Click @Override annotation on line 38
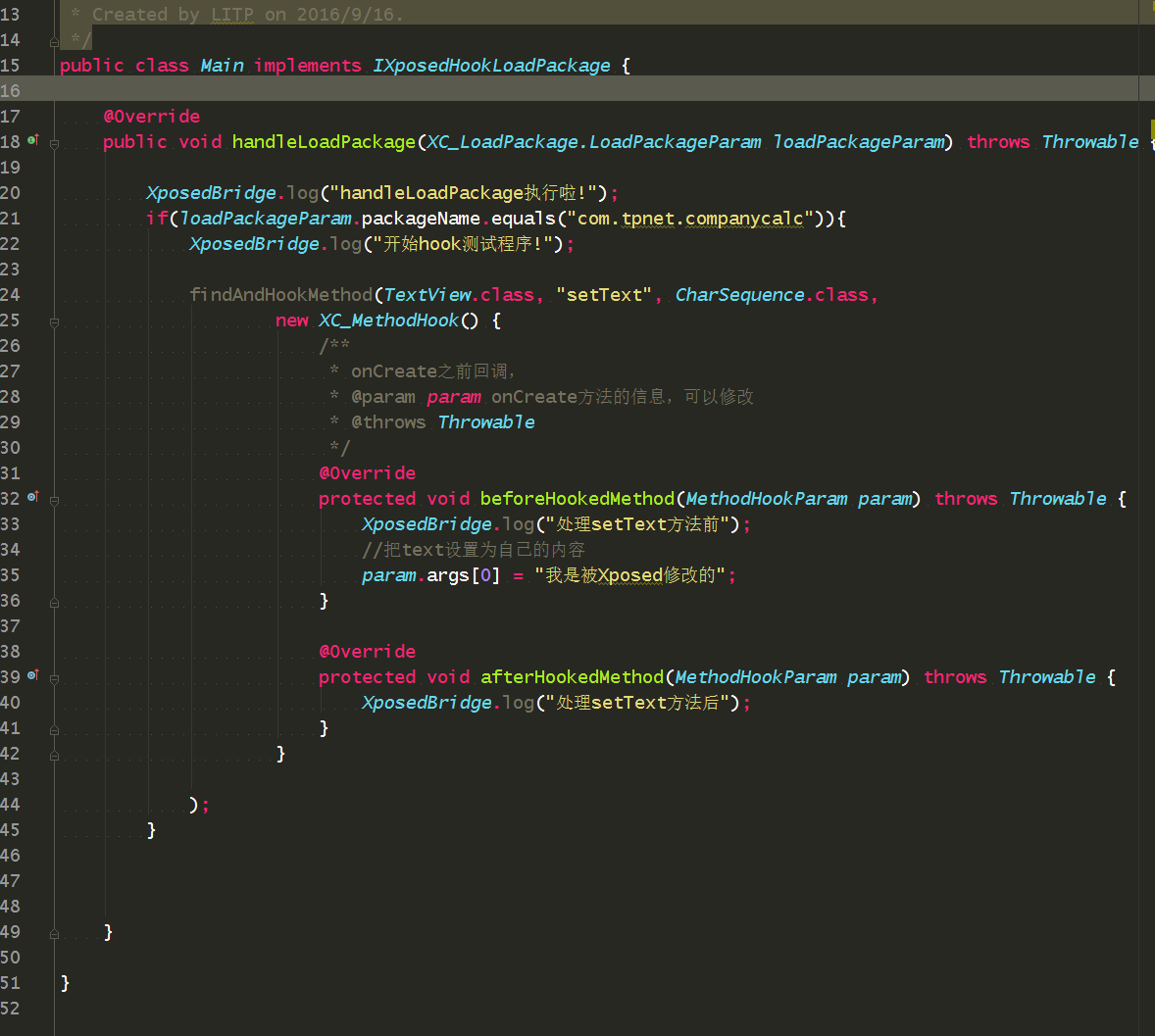1155x1036 pixels. tap(367, 652)
